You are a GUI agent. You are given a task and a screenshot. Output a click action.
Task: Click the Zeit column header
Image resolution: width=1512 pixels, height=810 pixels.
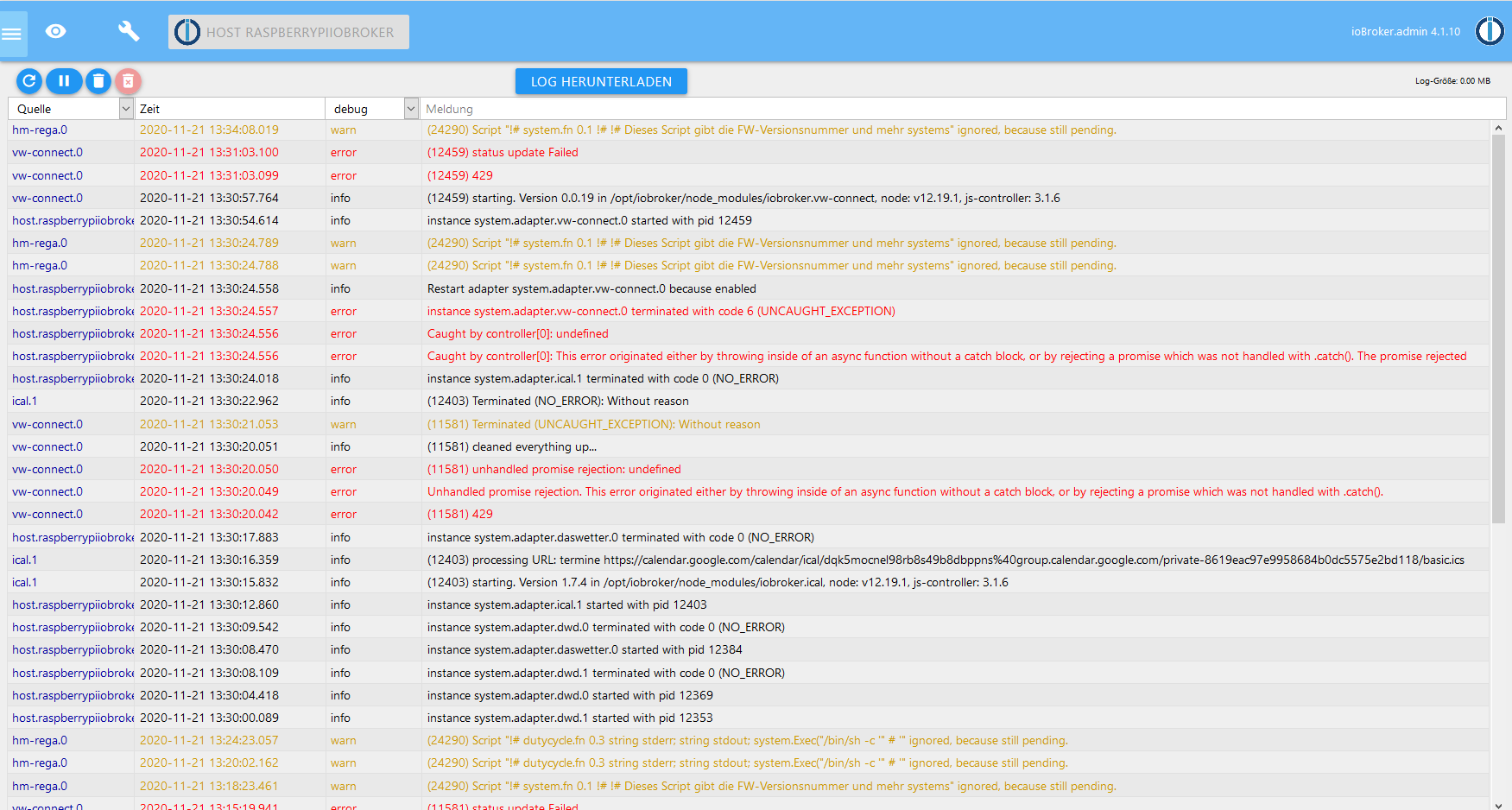click(x=149, y=109)
